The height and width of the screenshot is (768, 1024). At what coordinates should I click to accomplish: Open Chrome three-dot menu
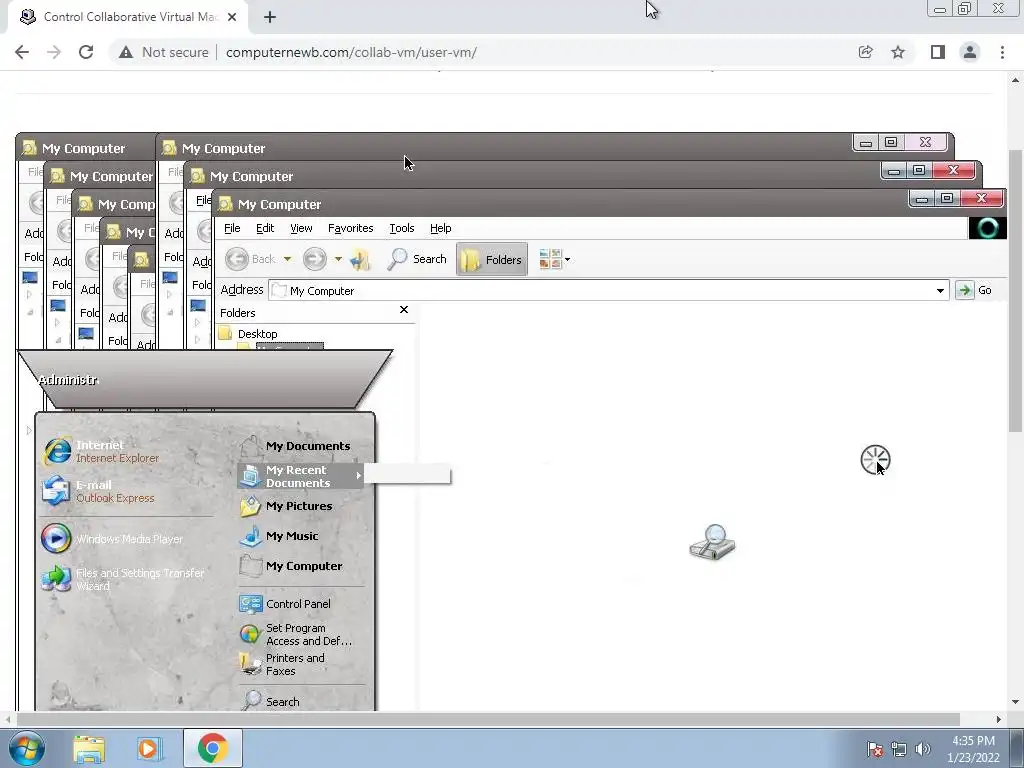point(1002,52)
